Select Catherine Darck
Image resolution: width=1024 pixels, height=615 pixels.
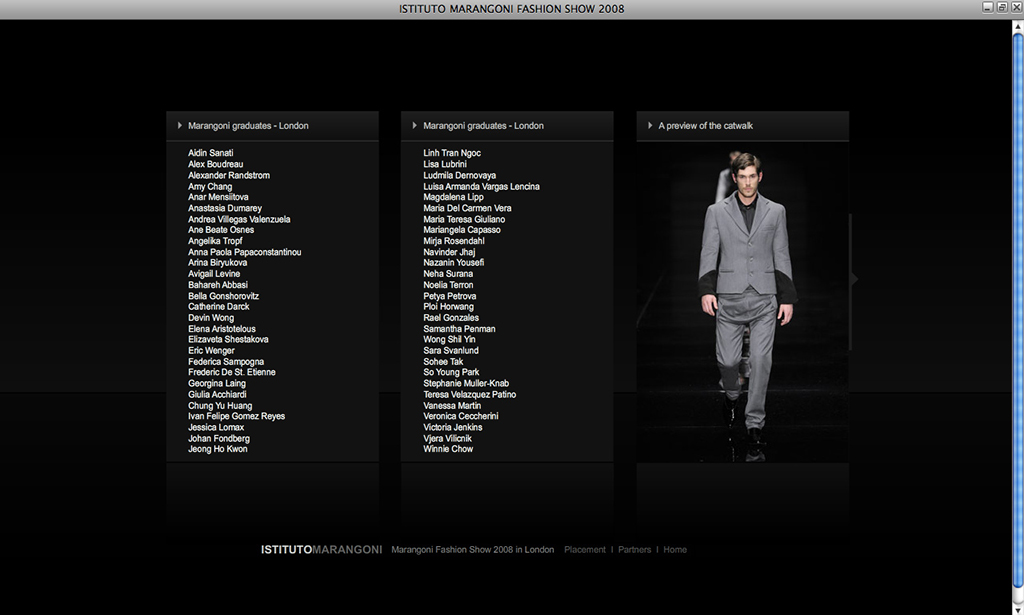coord(219,306)
